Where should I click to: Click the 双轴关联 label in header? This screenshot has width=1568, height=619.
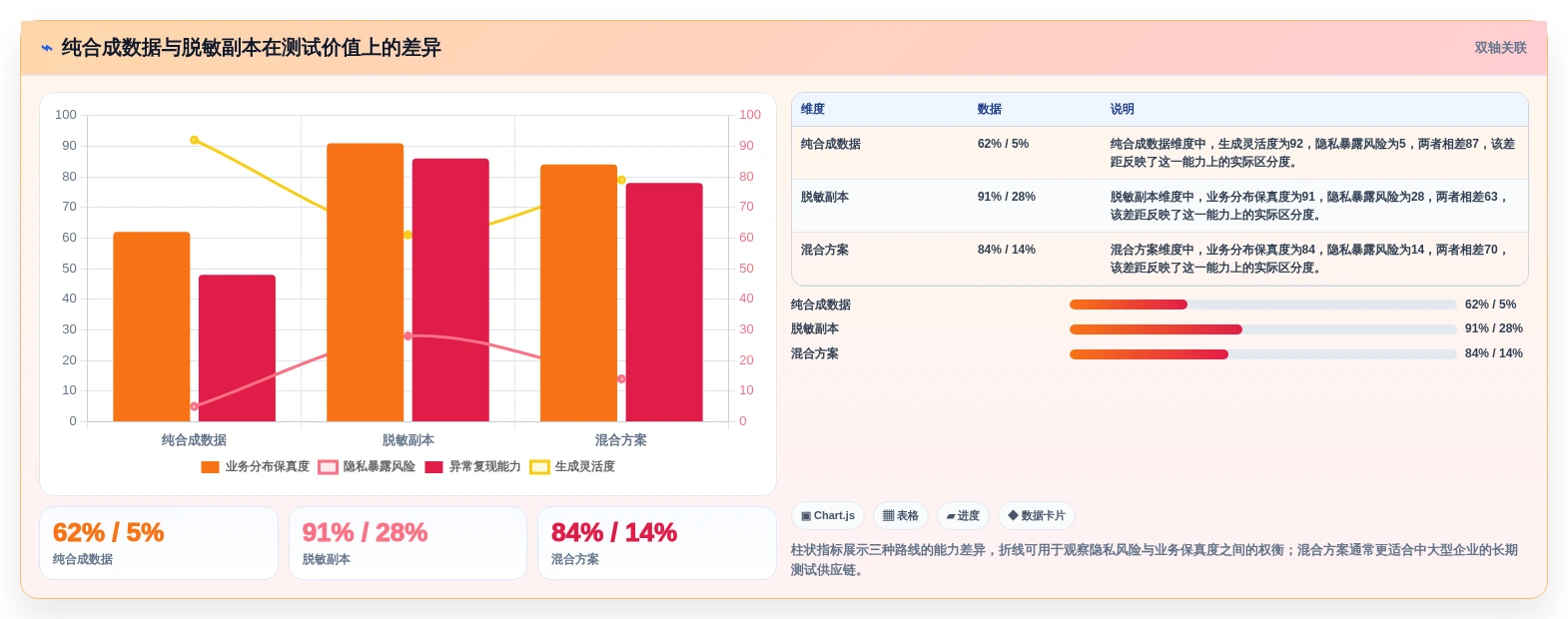tap(1500, 48)
